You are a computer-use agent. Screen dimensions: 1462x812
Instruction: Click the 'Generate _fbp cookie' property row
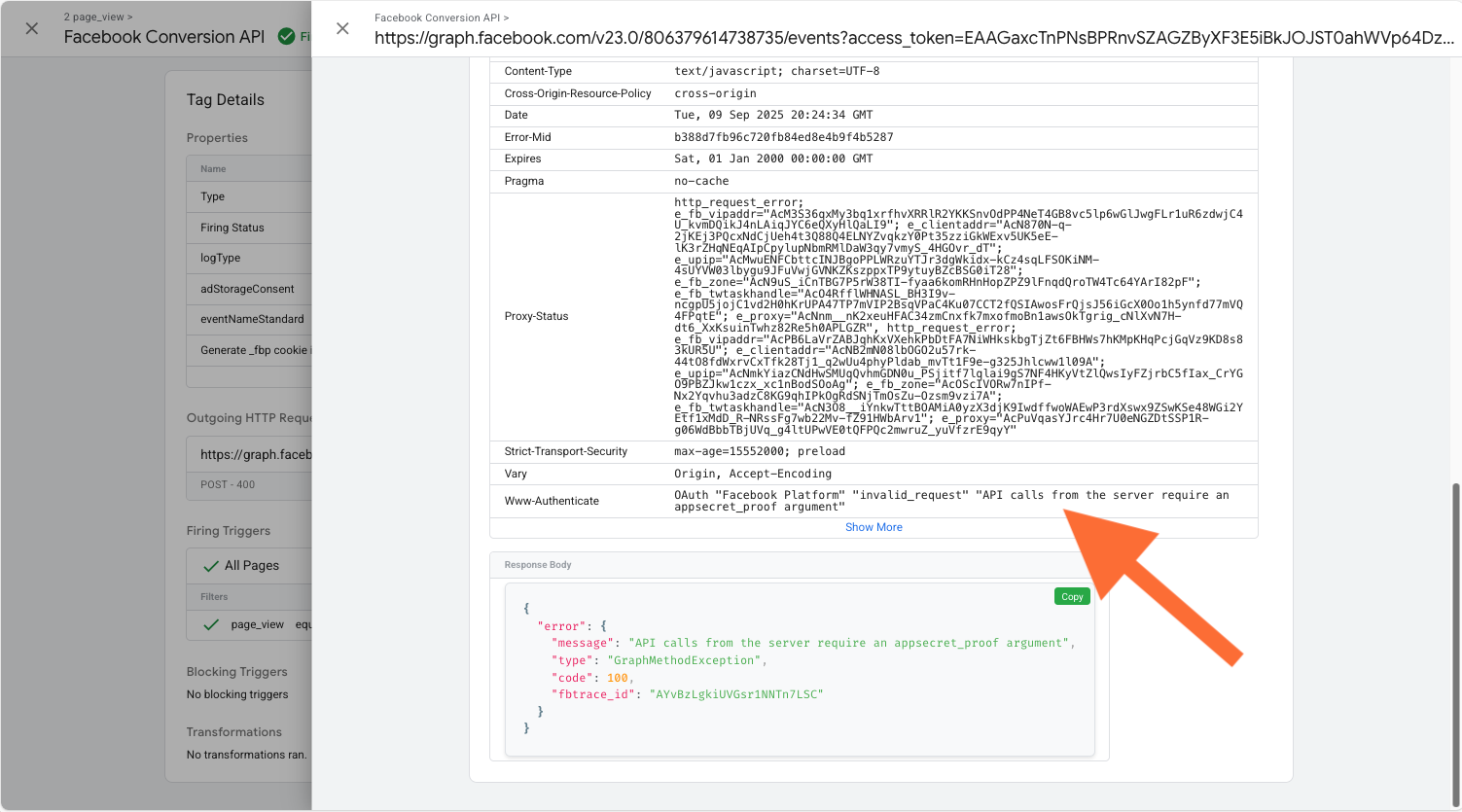click(249, 350)
